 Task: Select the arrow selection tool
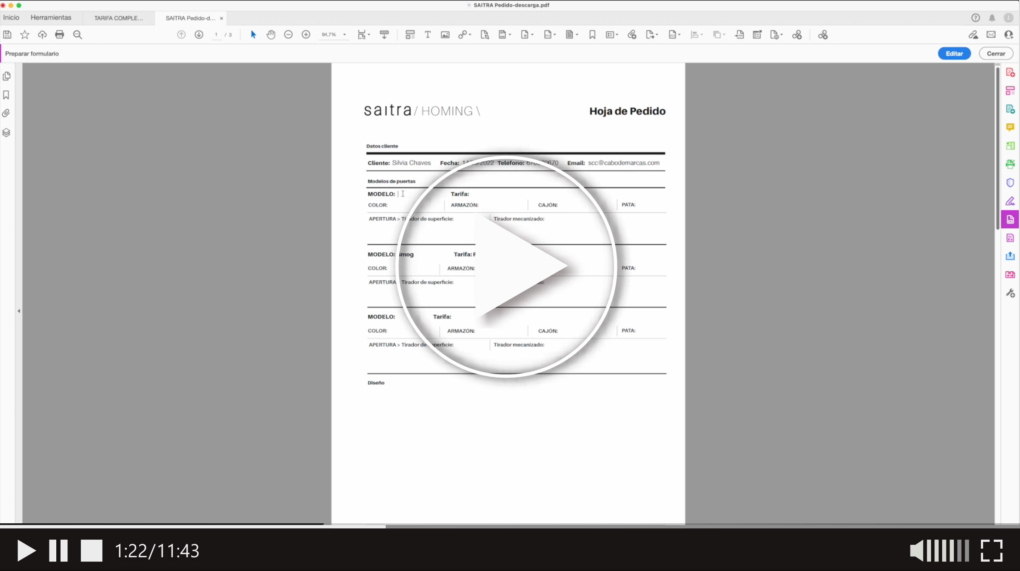coord(253,34)
